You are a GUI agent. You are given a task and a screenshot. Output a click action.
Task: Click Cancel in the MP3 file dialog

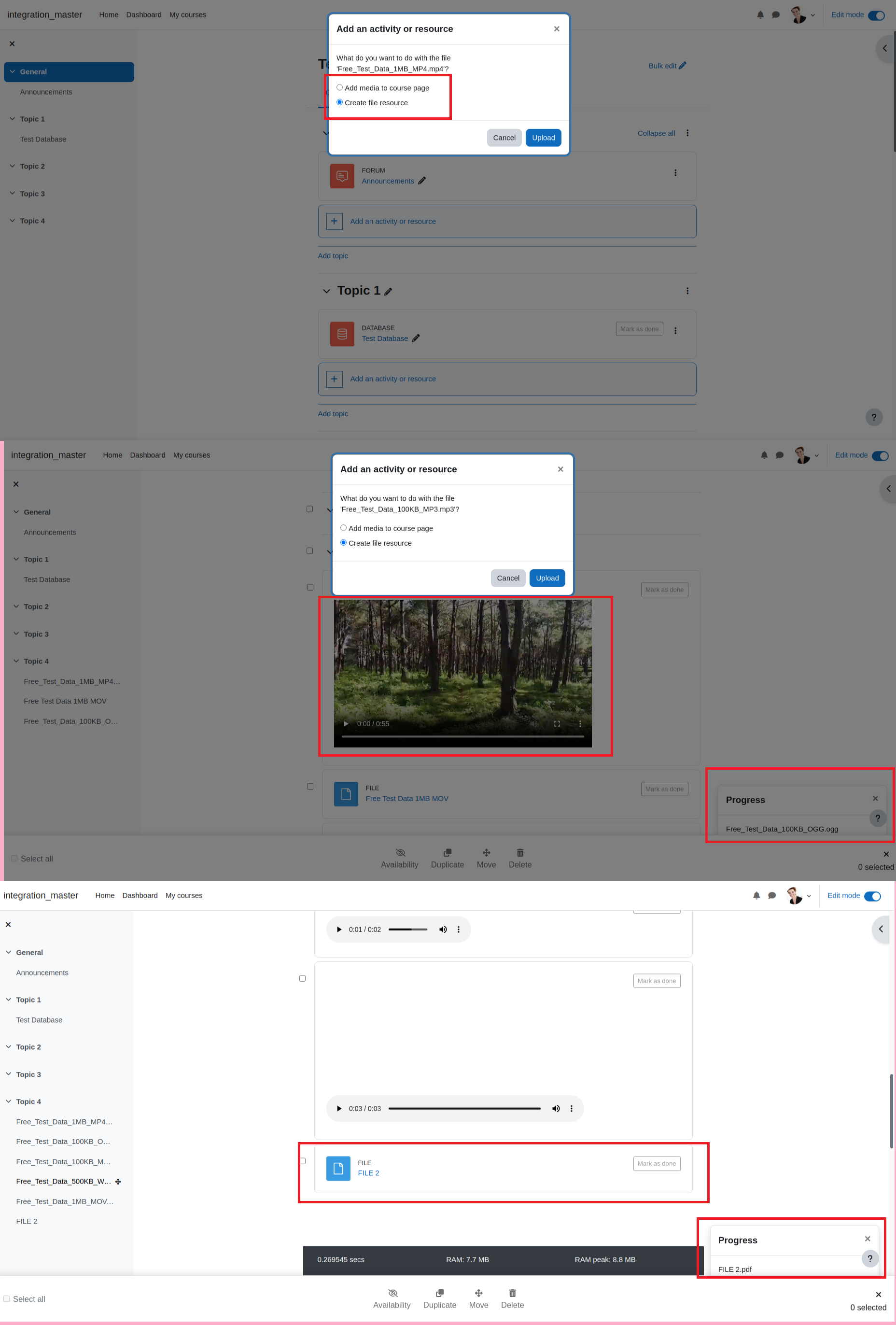[x=508, y=578]
